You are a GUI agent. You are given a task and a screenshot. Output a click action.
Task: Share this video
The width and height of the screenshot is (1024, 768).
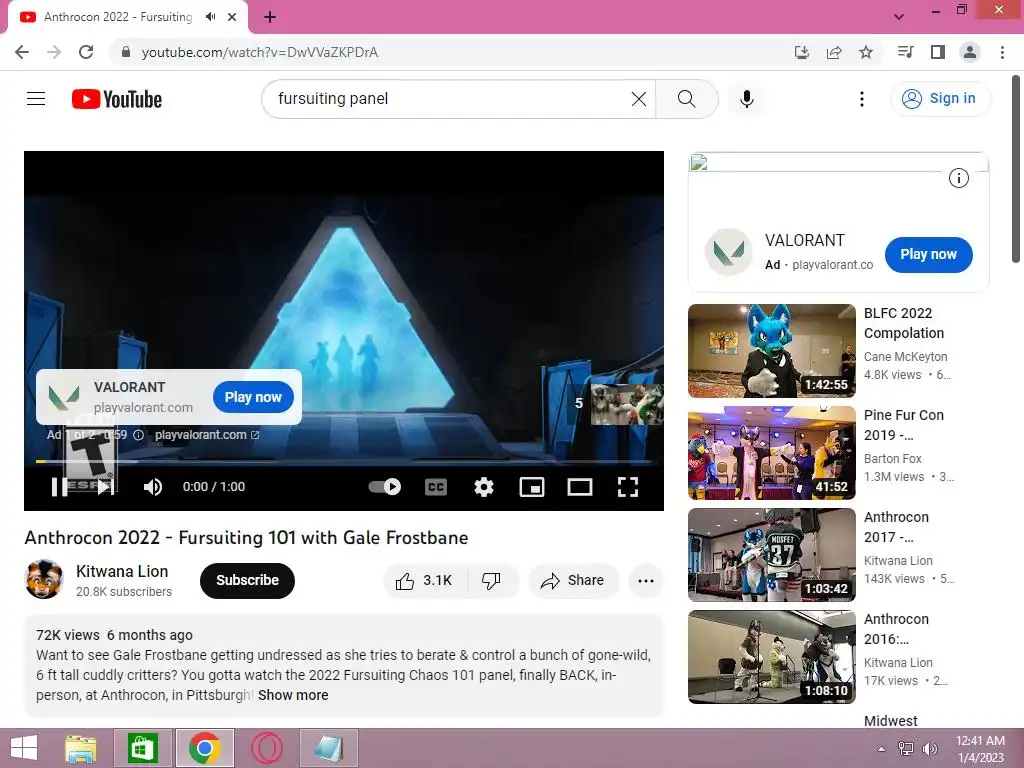573,581
